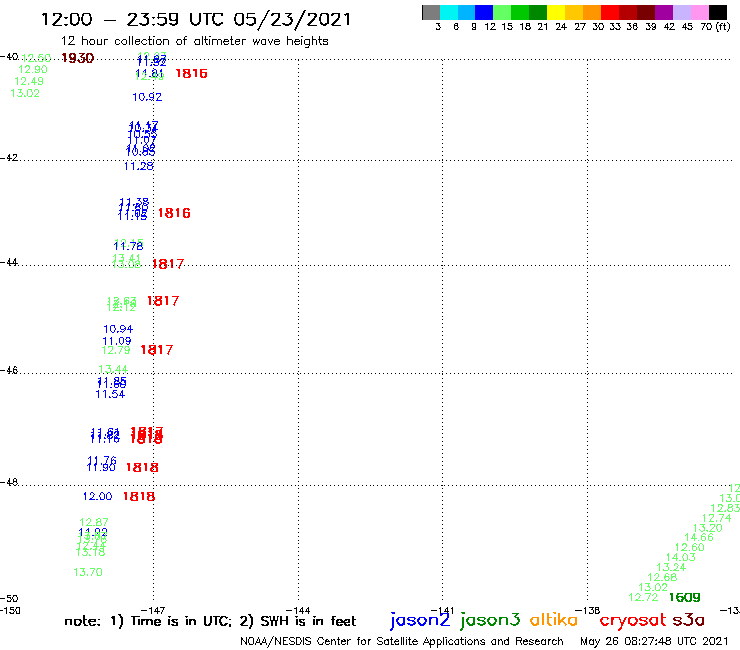Image resolution: width=740 pixels, height=650 pixels.
Task: Select the blue value 10.94
Action: [118, 329]
